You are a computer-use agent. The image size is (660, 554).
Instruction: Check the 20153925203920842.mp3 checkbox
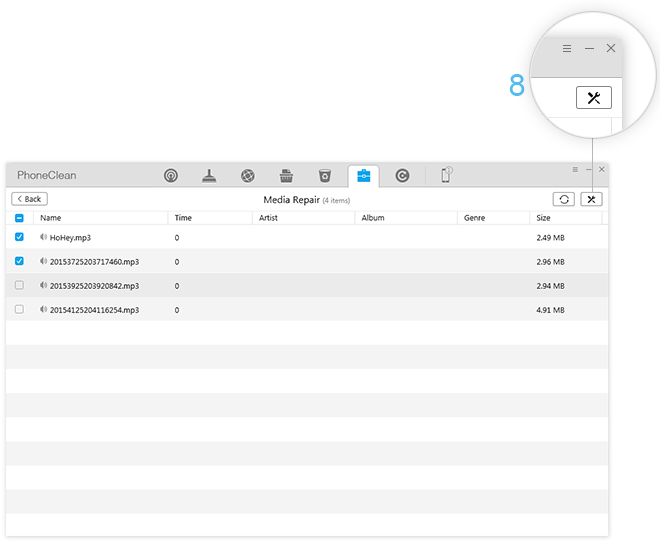[20, 285]
